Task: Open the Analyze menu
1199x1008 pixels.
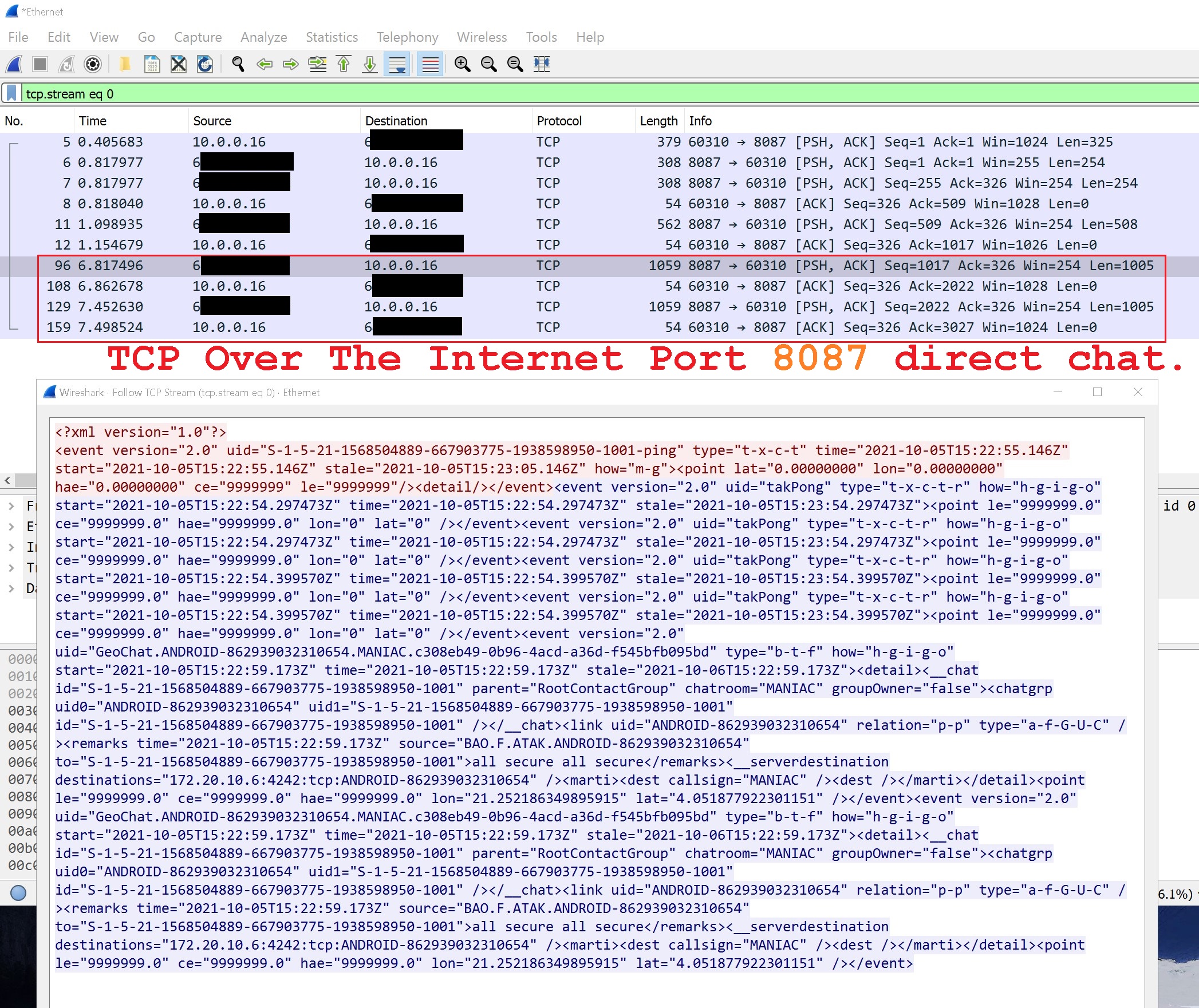Action: tap(263, 37)
